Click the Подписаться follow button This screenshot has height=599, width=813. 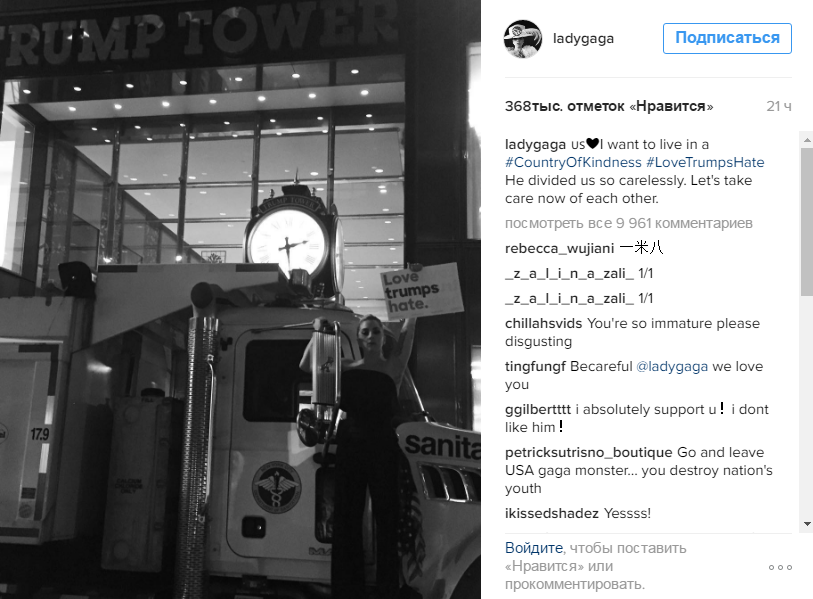727,38
